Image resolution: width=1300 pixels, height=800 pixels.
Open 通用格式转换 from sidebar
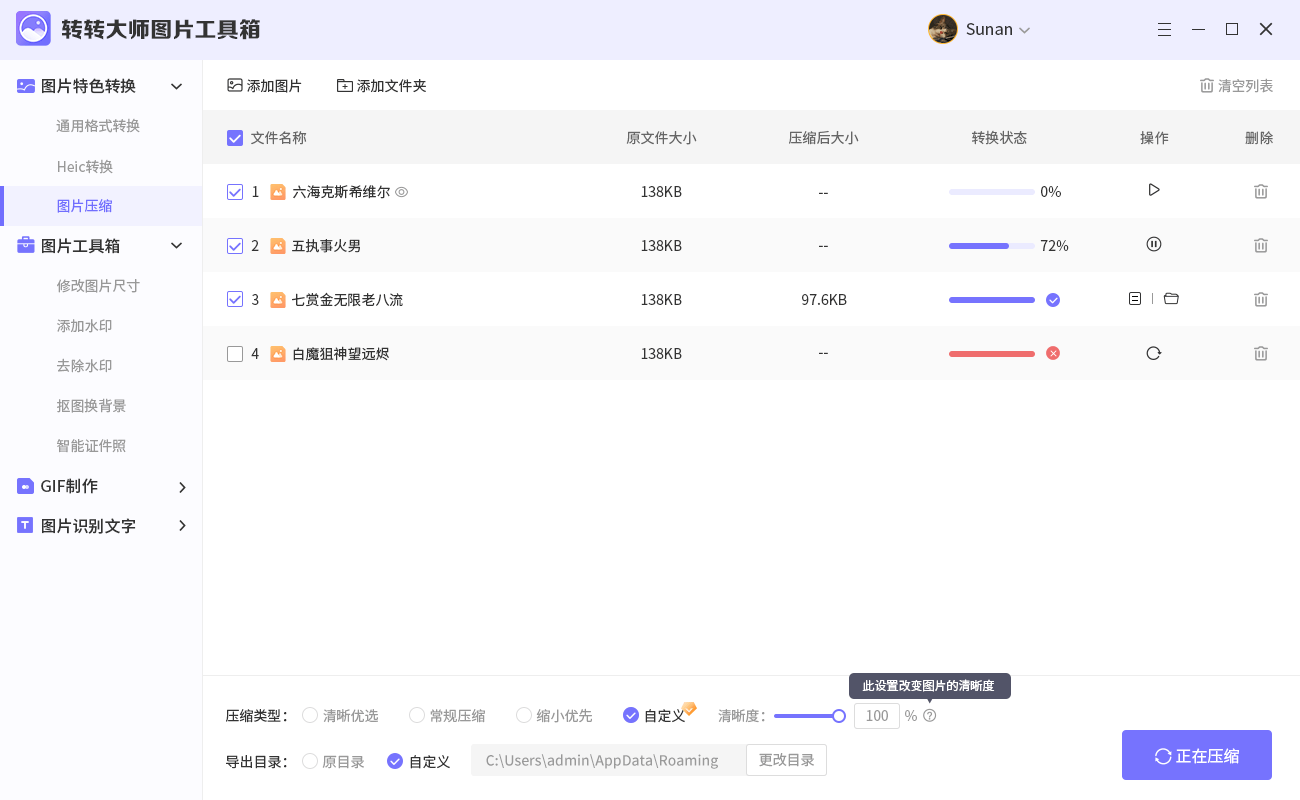[x=98, y=126]
